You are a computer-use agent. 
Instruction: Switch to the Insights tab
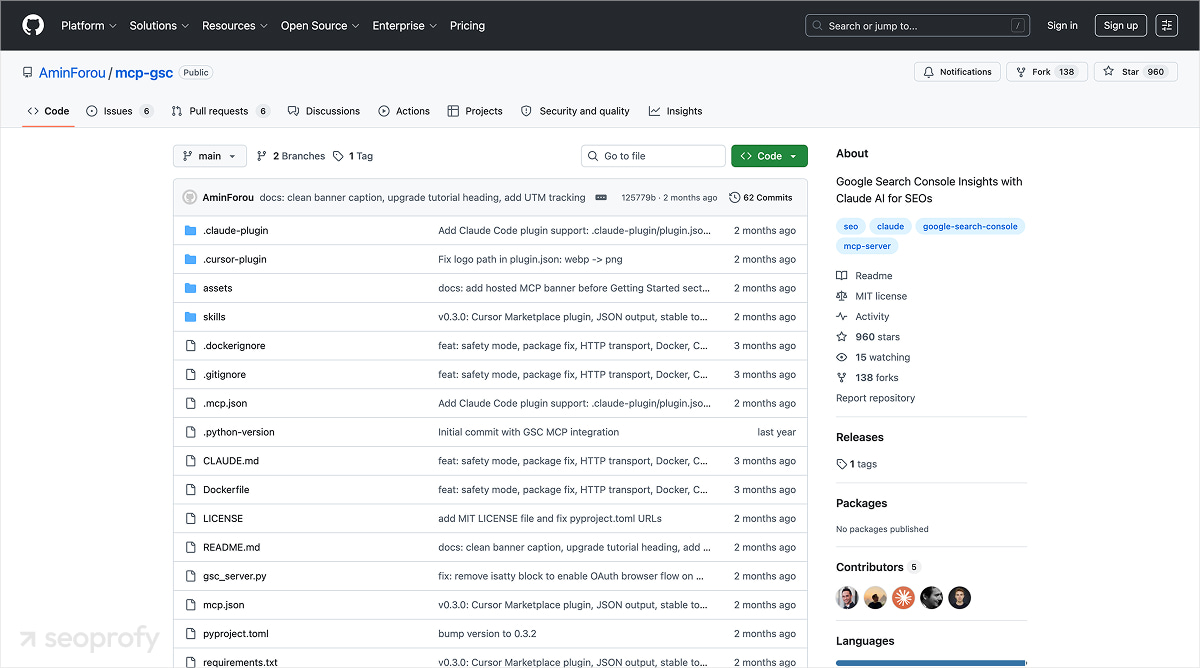click(x=675, y=111)
